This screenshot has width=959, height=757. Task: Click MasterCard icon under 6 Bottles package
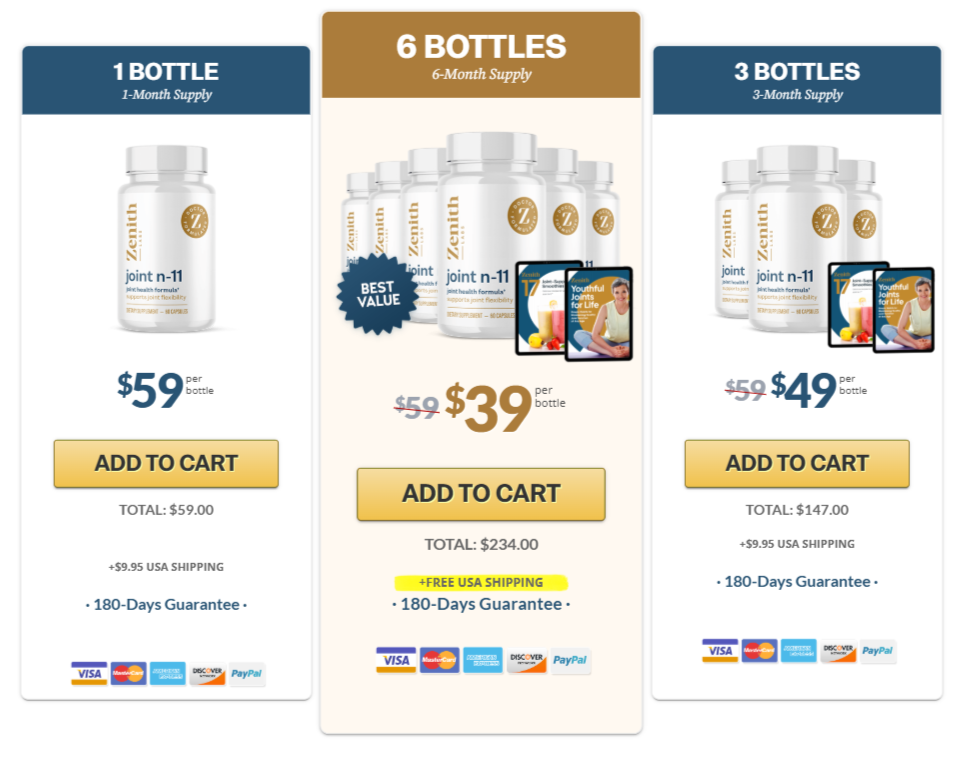(439, 660)
